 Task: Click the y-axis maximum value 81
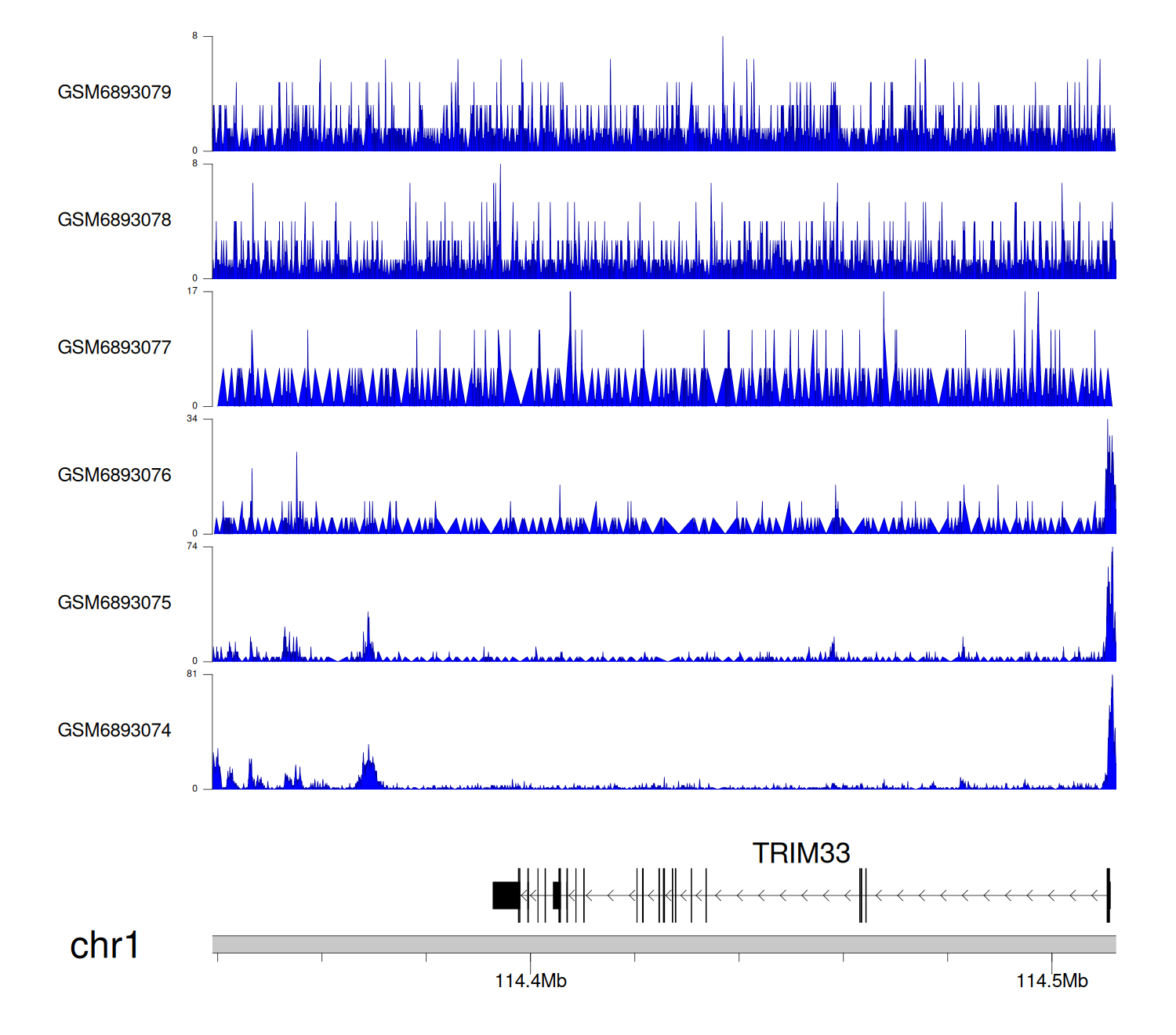tap(192, 674)
